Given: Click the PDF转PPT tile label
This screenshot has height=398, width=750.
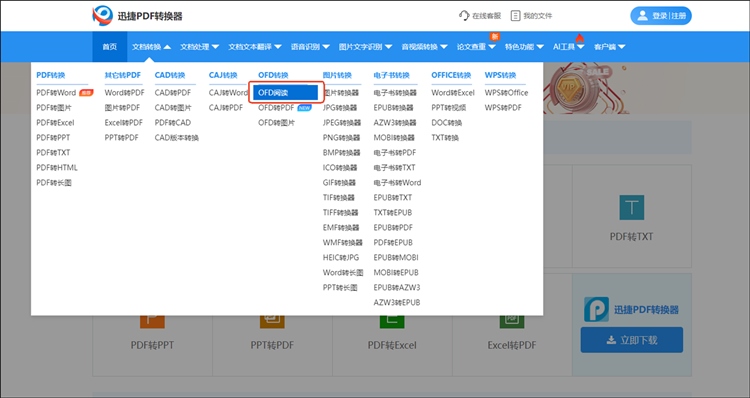Looking at the screenshot, I should [152, 345].
